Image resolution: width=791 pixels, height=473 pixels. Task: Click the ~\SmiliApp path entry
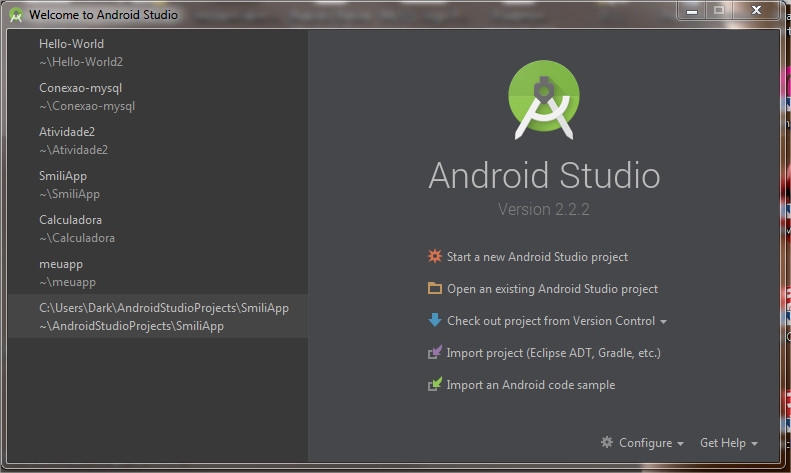[x=70, y=194]
